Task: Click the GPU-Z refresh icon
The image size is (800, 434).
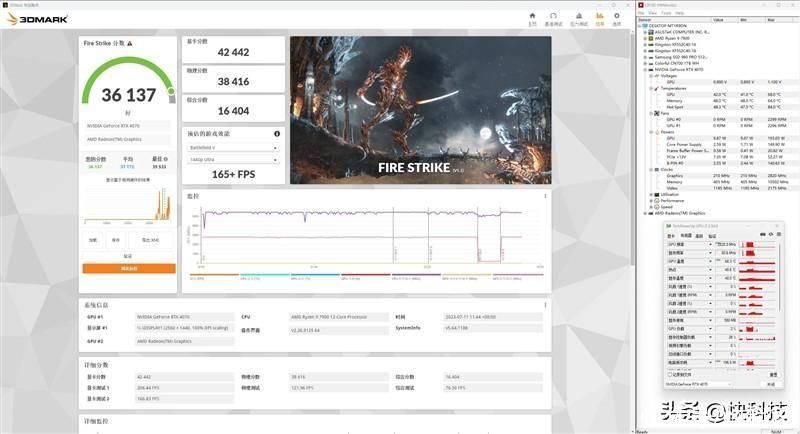Action: point(771,234)
